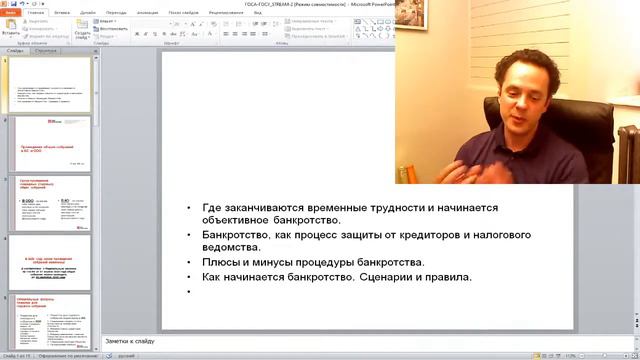Switch to the Outline (Структура) pane tab
This screenshot has height=360, width=640.
[x=45, y=51]
